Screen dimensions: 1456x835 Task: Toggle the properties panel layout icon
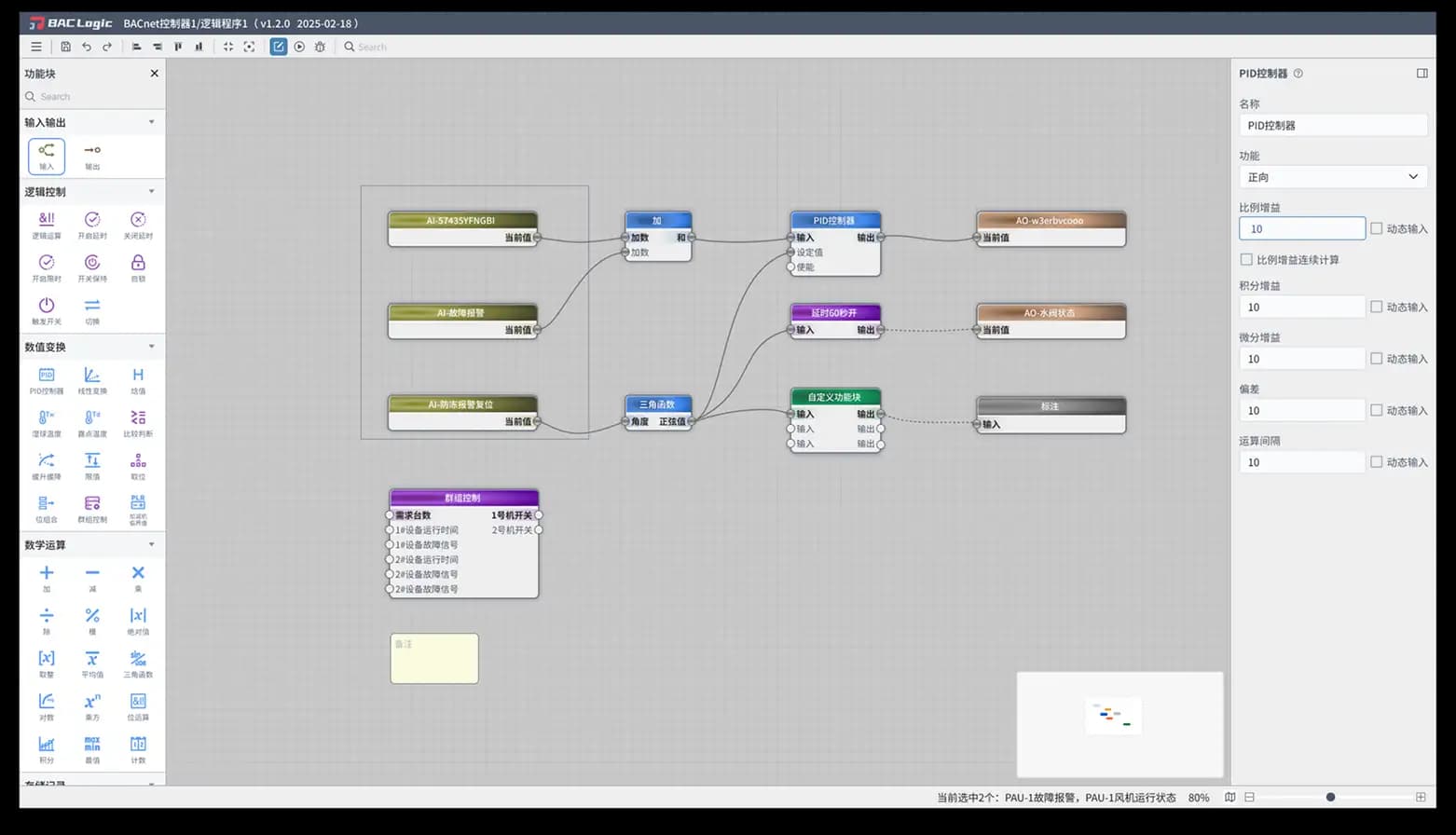pos(1422,74)
